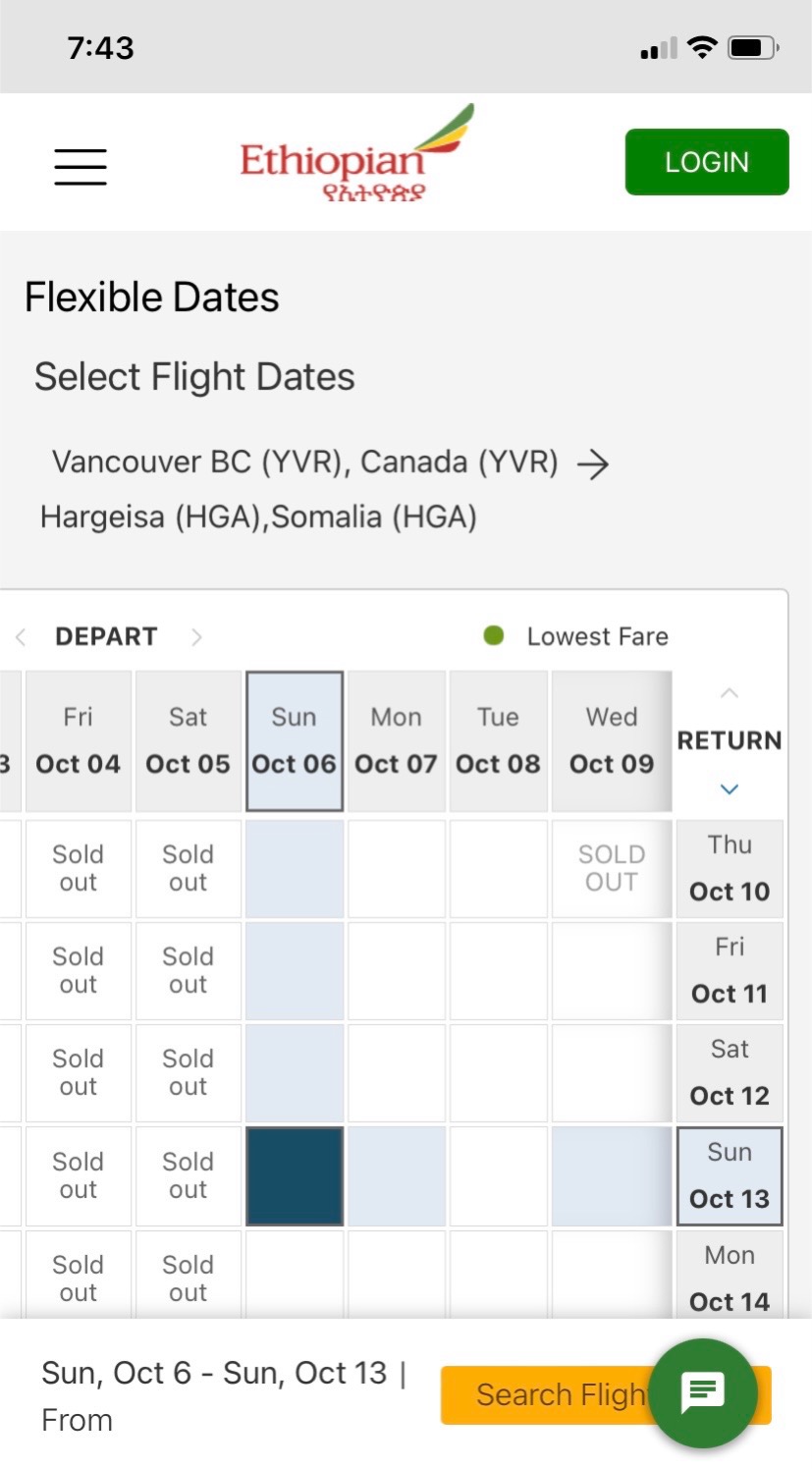Select Sun Oct 13 return row header

pos(730,1176)
